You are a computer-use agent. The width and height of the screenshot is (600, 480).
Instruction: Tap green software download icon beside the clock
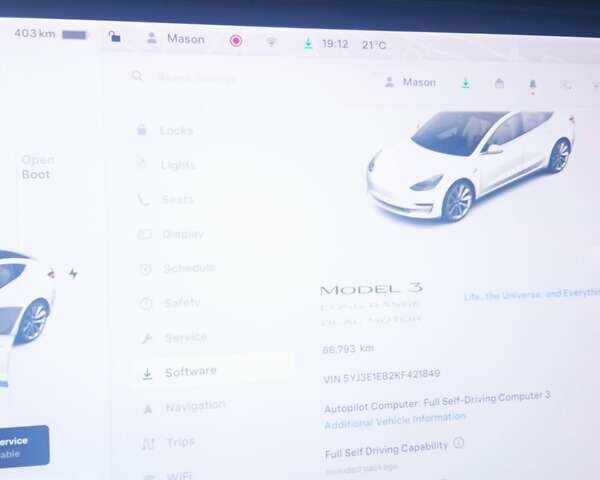tap(308, 44)
